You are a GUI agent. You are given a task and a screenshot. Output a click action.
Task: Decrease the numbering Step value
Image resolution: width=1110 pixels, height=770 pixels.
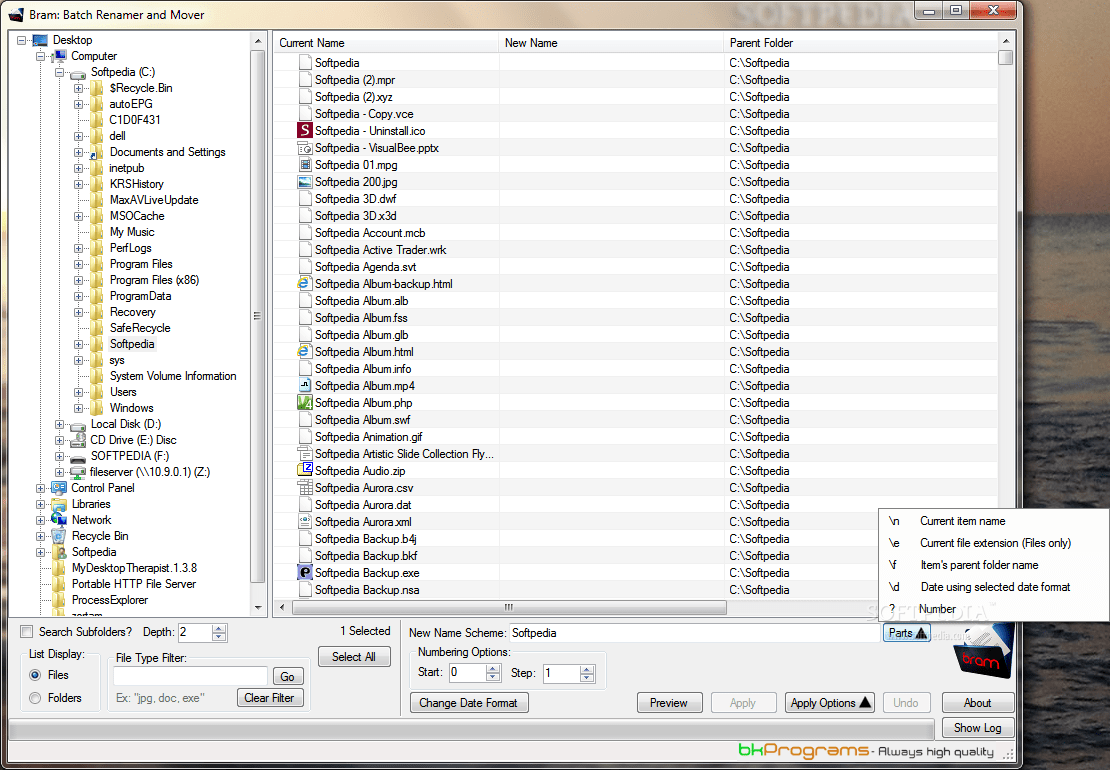pyautogui.click(x=587, y=677)
